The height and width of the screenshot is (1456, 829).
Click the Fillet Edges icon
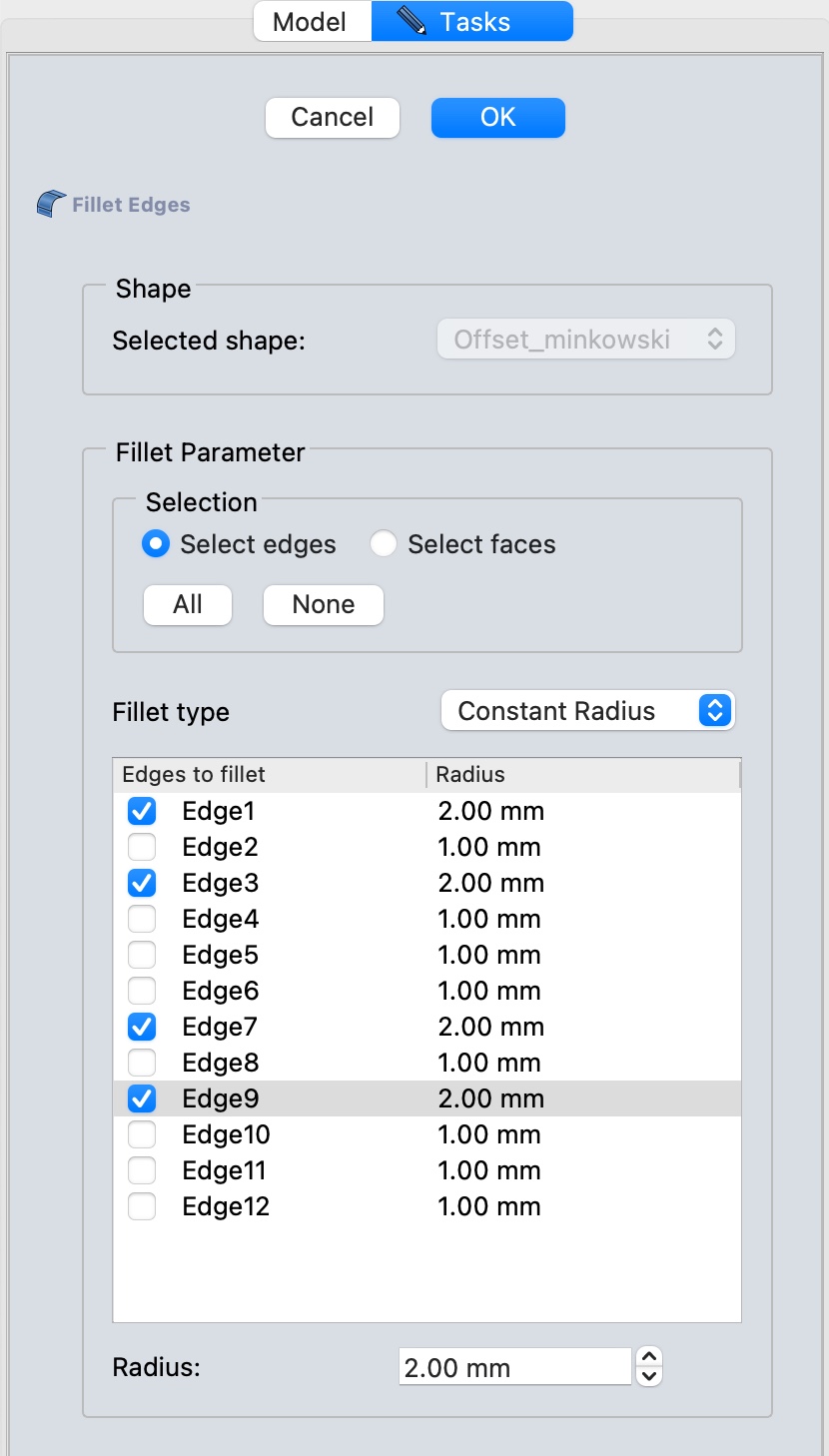pyautogui.click(x=51, y=205)
